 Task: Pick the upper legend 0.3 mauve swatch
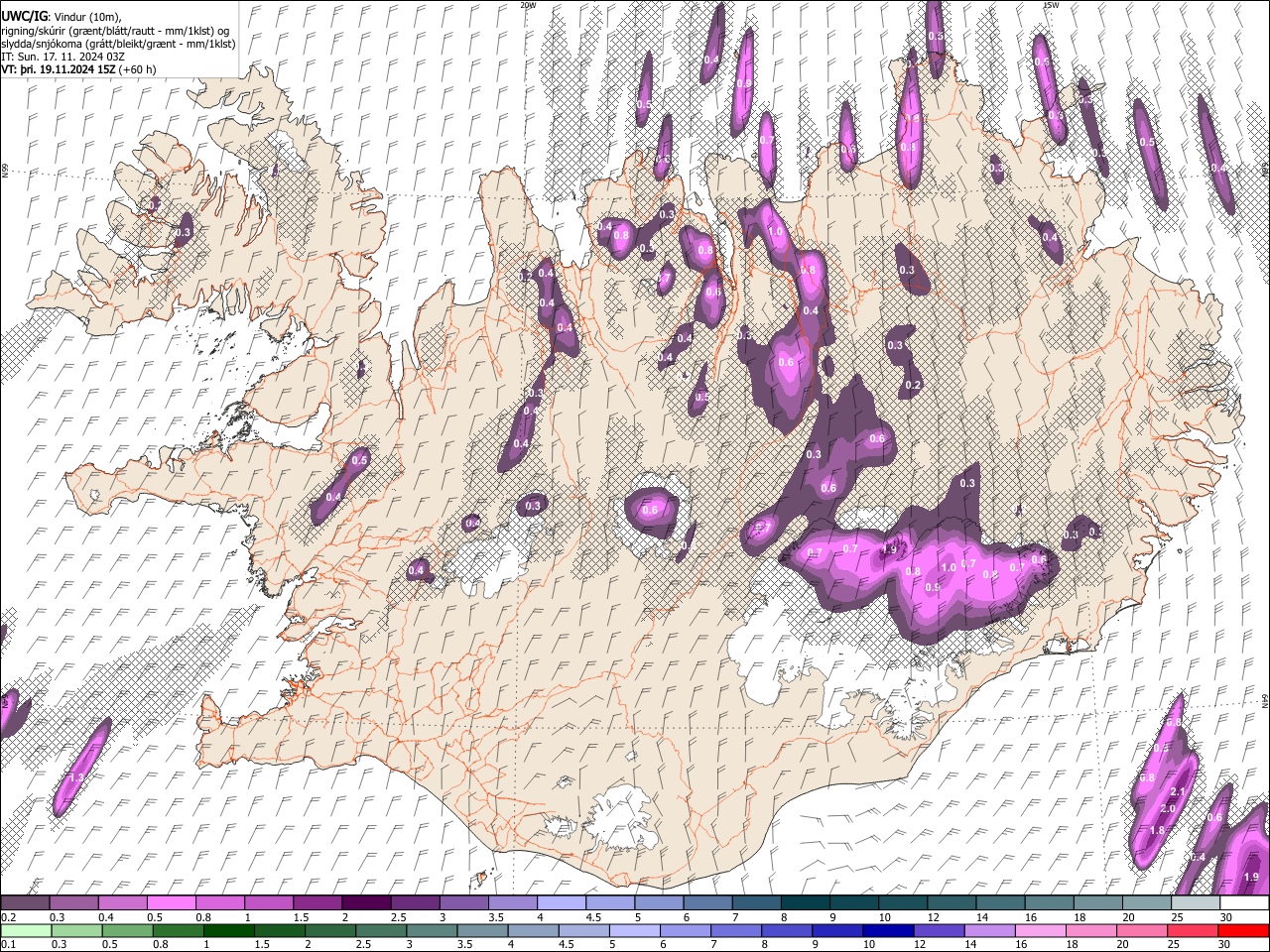pyautogui.click(x=73, y=902)
